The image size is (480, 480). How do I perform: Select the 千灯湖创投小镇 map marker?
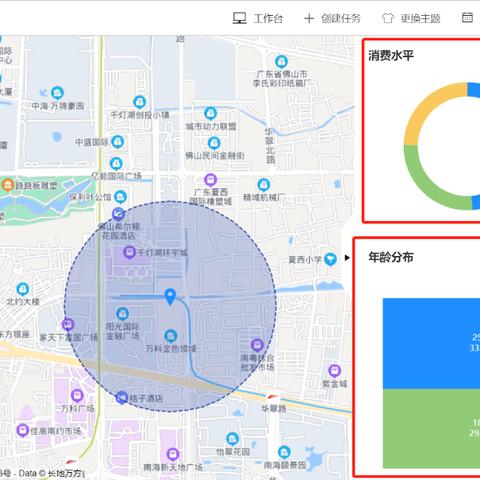[139, 102]
